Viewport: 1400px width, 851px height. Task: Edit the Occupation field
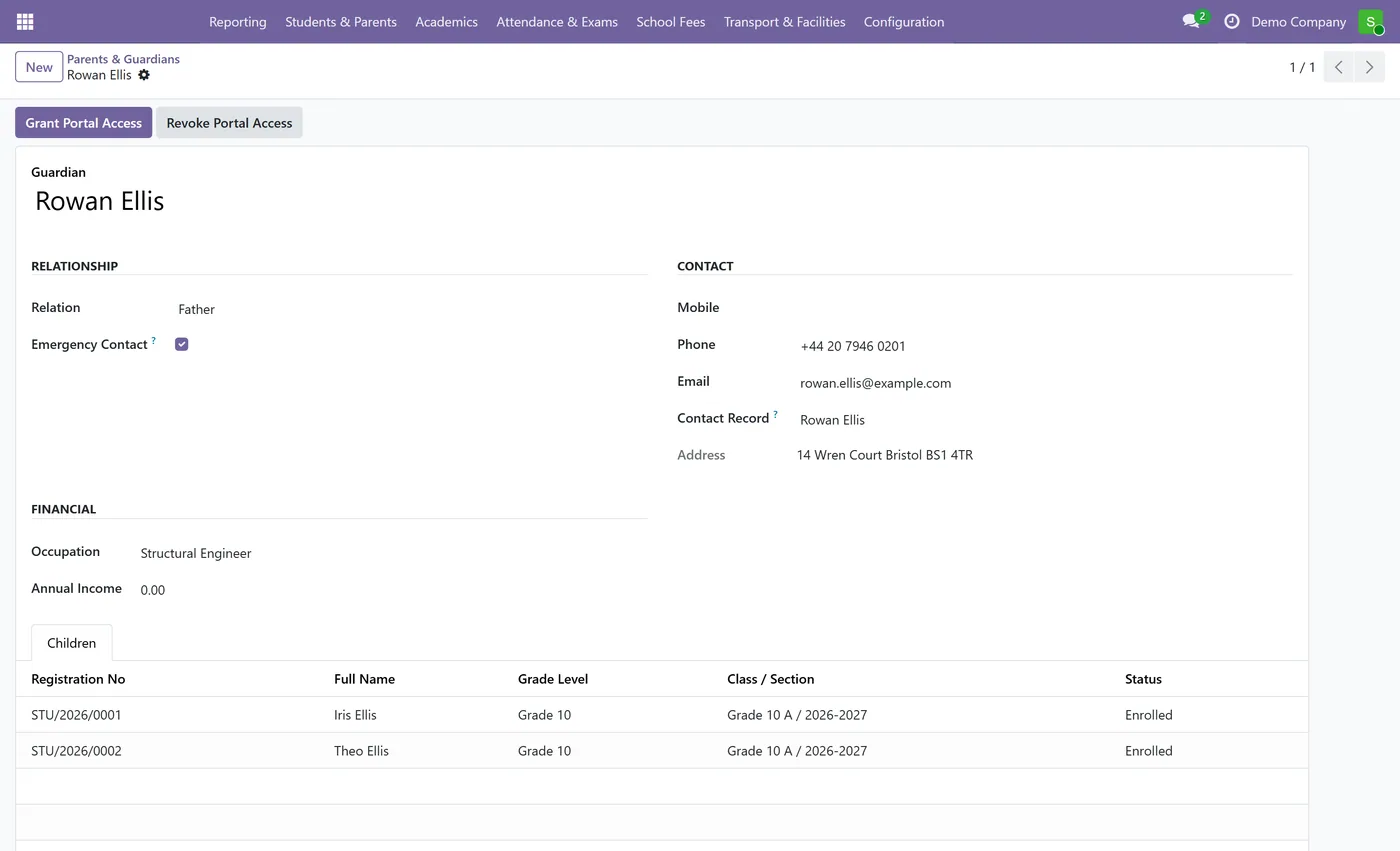coord(392,553)
